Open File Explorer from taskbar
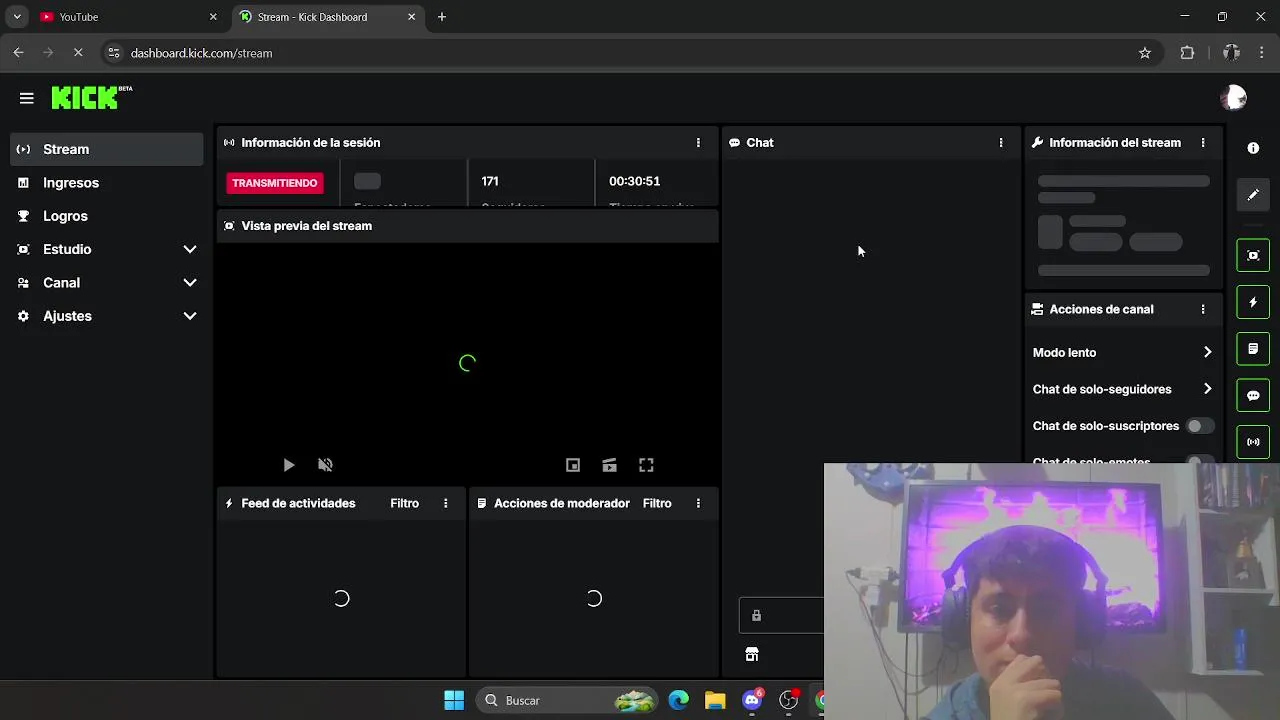 tap(715, 700)
